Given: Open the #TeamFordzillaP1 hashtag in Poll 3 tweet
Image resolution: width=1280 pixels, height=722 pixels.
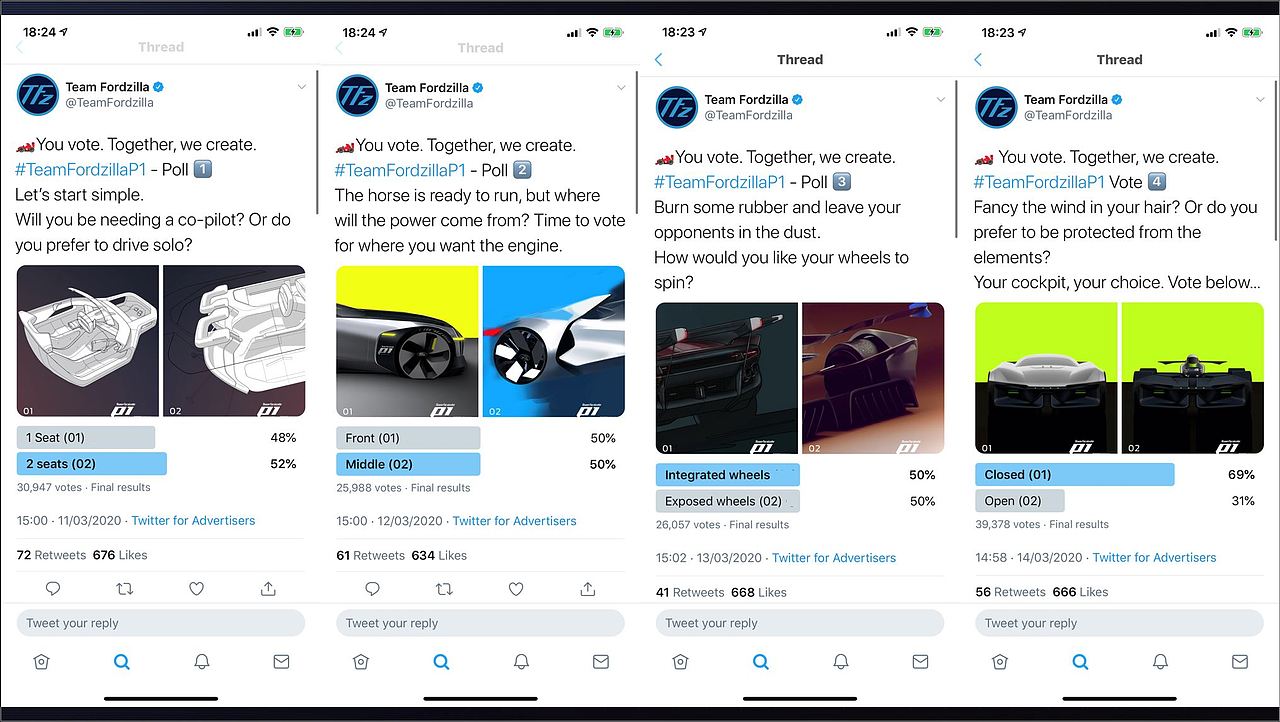Looking at the screenshot, I should tap(720, 182).
